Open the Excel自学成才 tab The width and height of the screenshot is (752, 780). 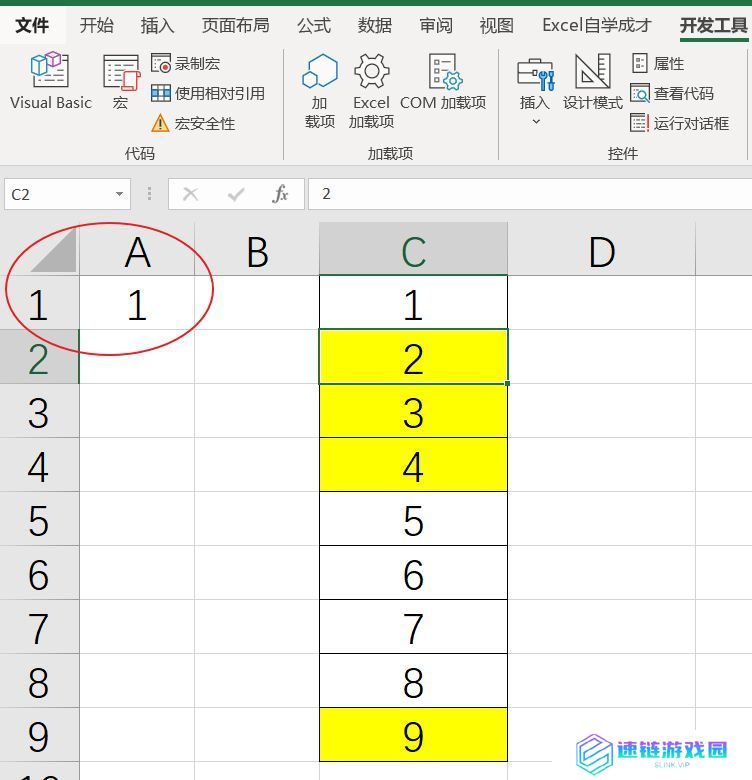click(596, 25)
